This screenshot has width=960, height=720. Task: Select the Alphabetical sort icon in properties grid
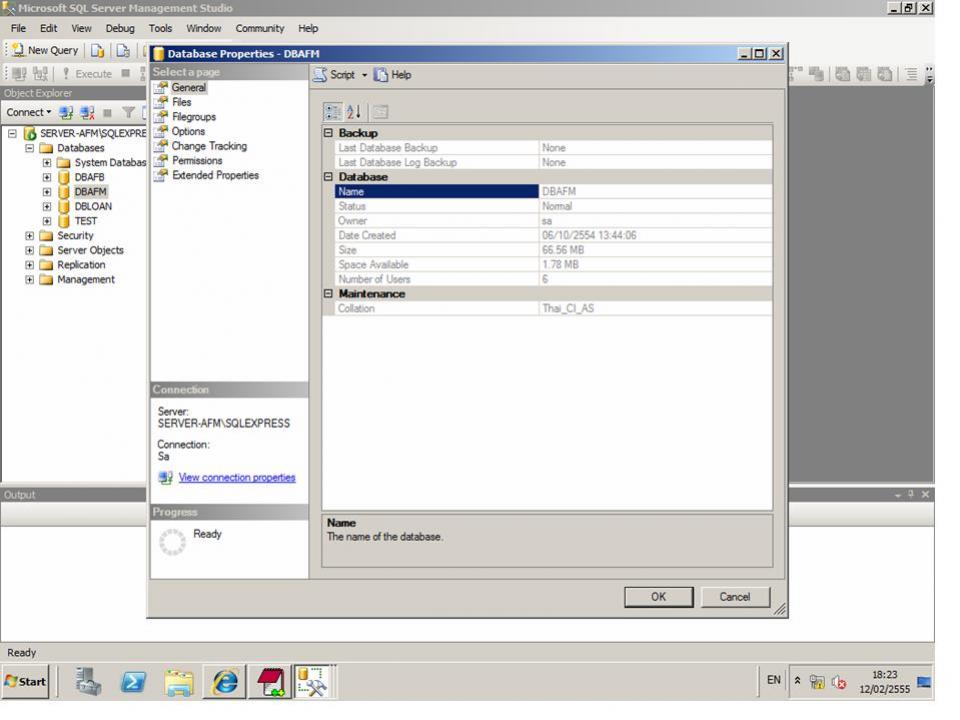tap(354, 112)
